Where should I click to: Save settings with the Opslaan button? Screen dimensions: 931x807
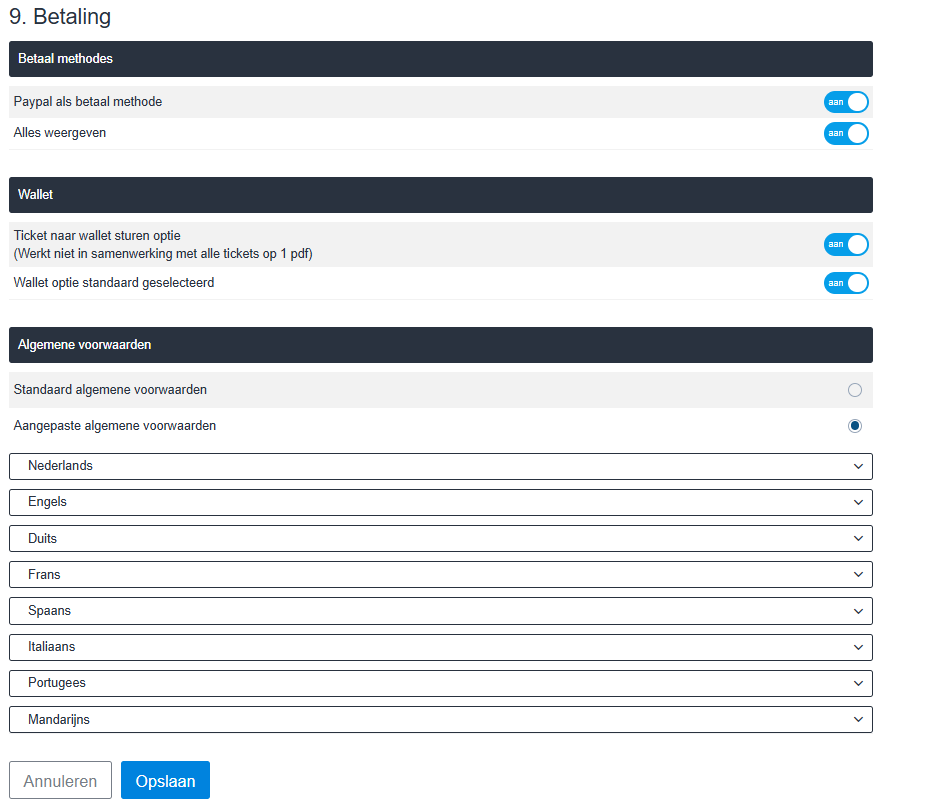pyautogui.click(x=165, y=781)
